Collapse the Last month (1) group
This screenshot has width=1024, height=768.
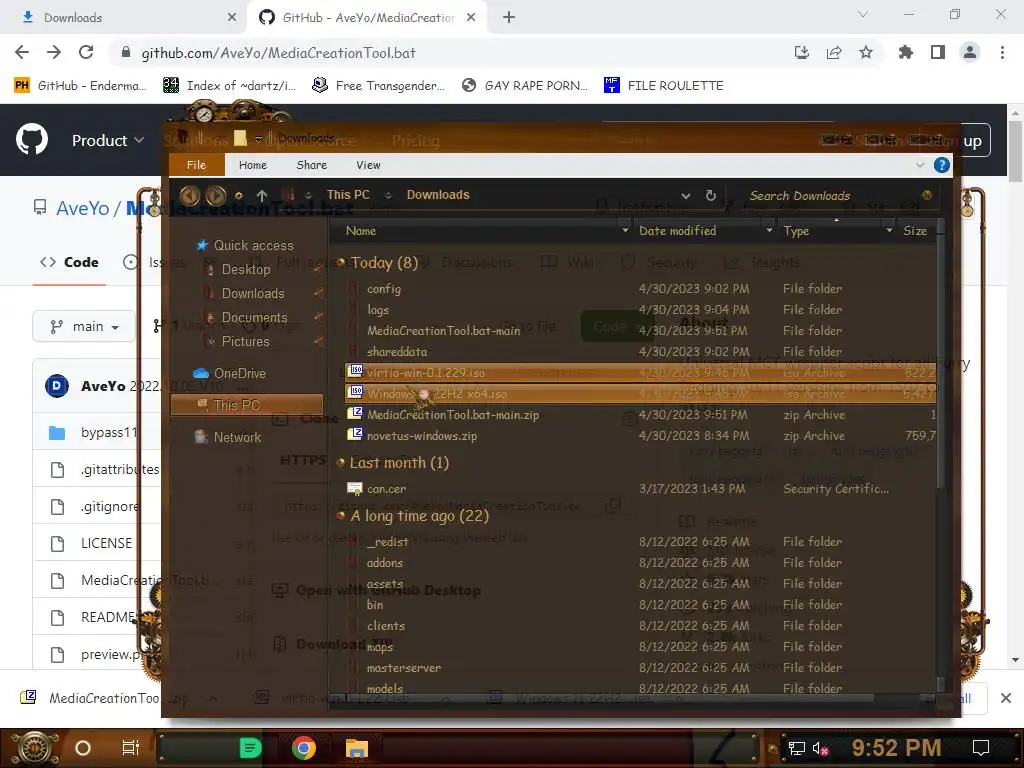point(340,462)
